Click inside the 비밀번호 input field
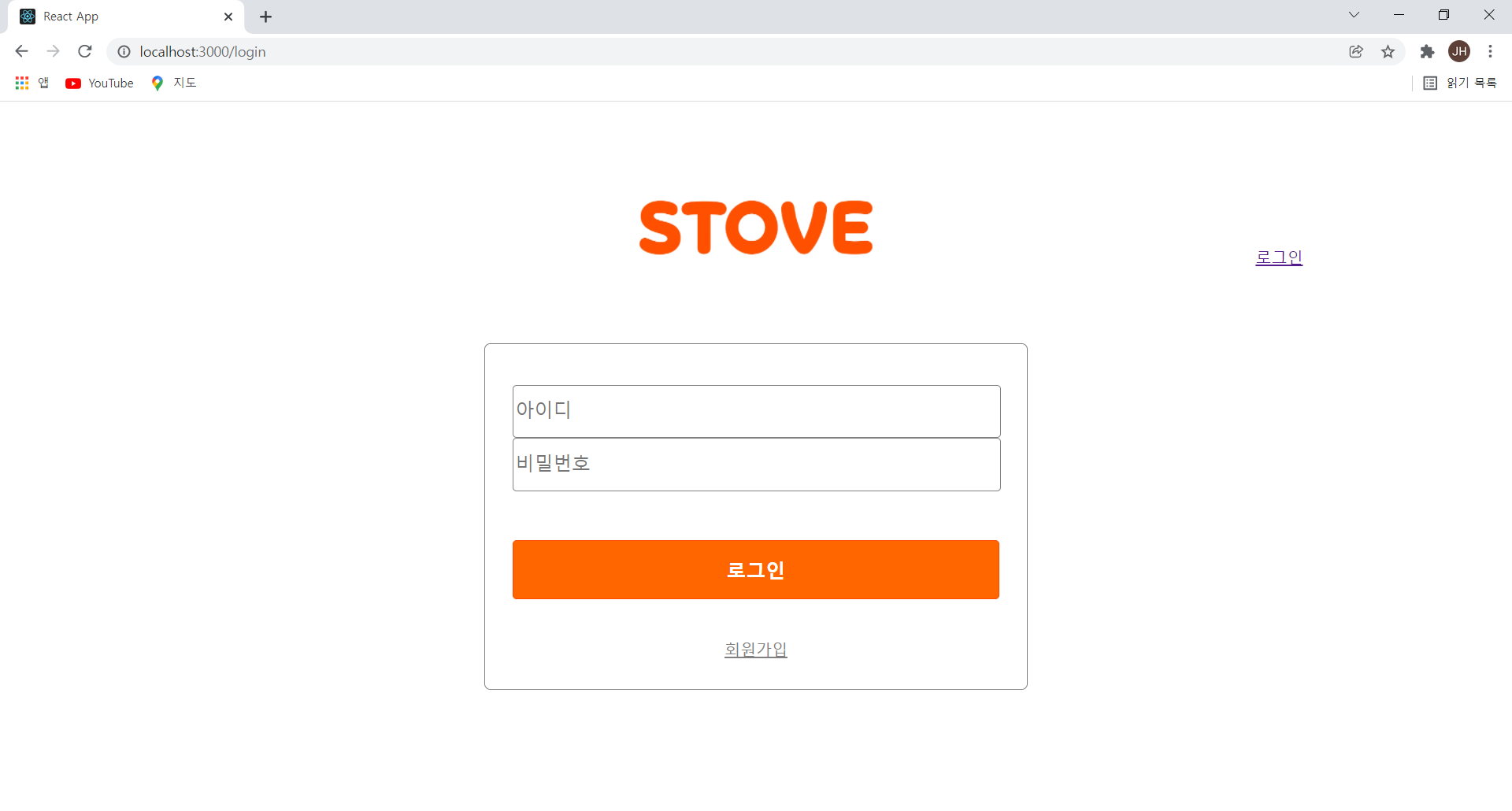1512x811 pixels. pyautogui.click(x=755, y=465)
